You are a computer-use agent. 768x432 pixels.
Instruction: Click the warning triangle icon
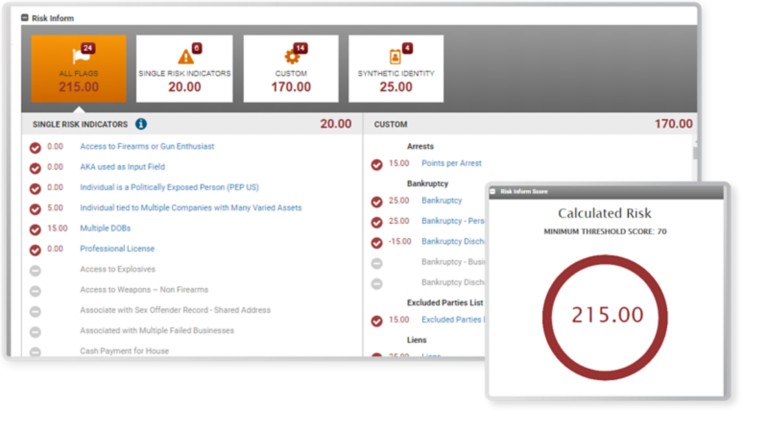[186, 56]
